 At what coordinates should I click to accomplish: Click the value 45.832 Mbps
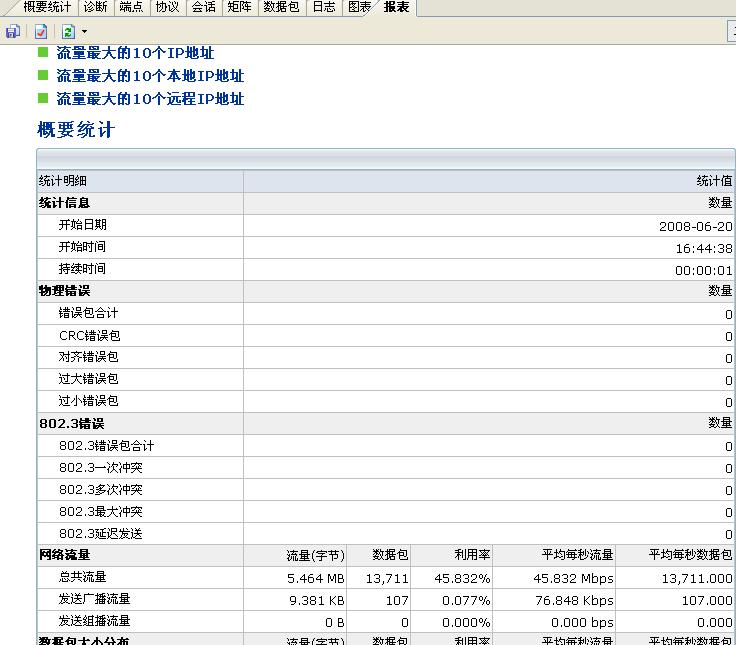pos(574,579)
